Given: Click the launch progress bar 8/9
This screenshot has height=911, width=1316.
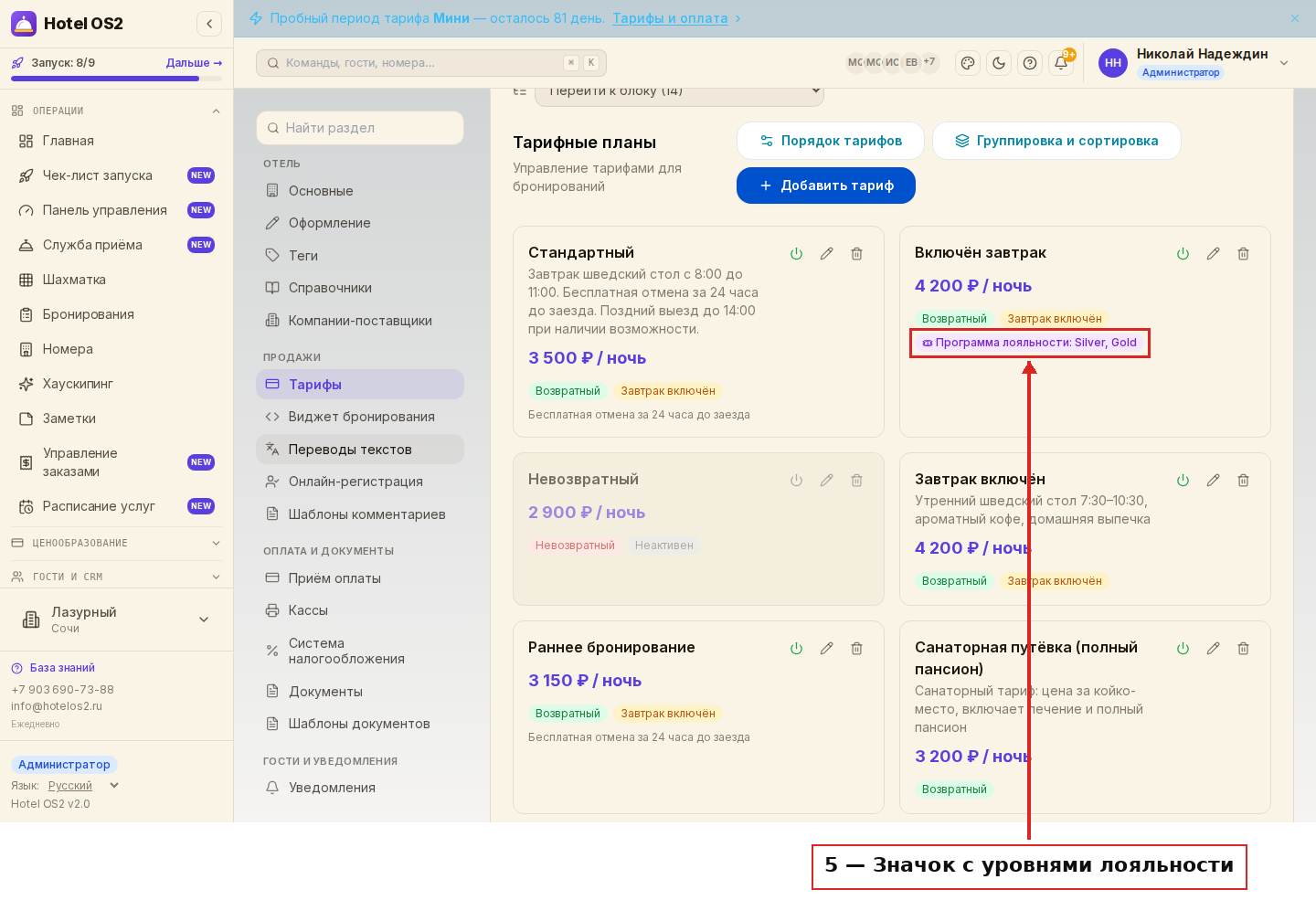Looking at the screenshot, I should click(116, 79).
